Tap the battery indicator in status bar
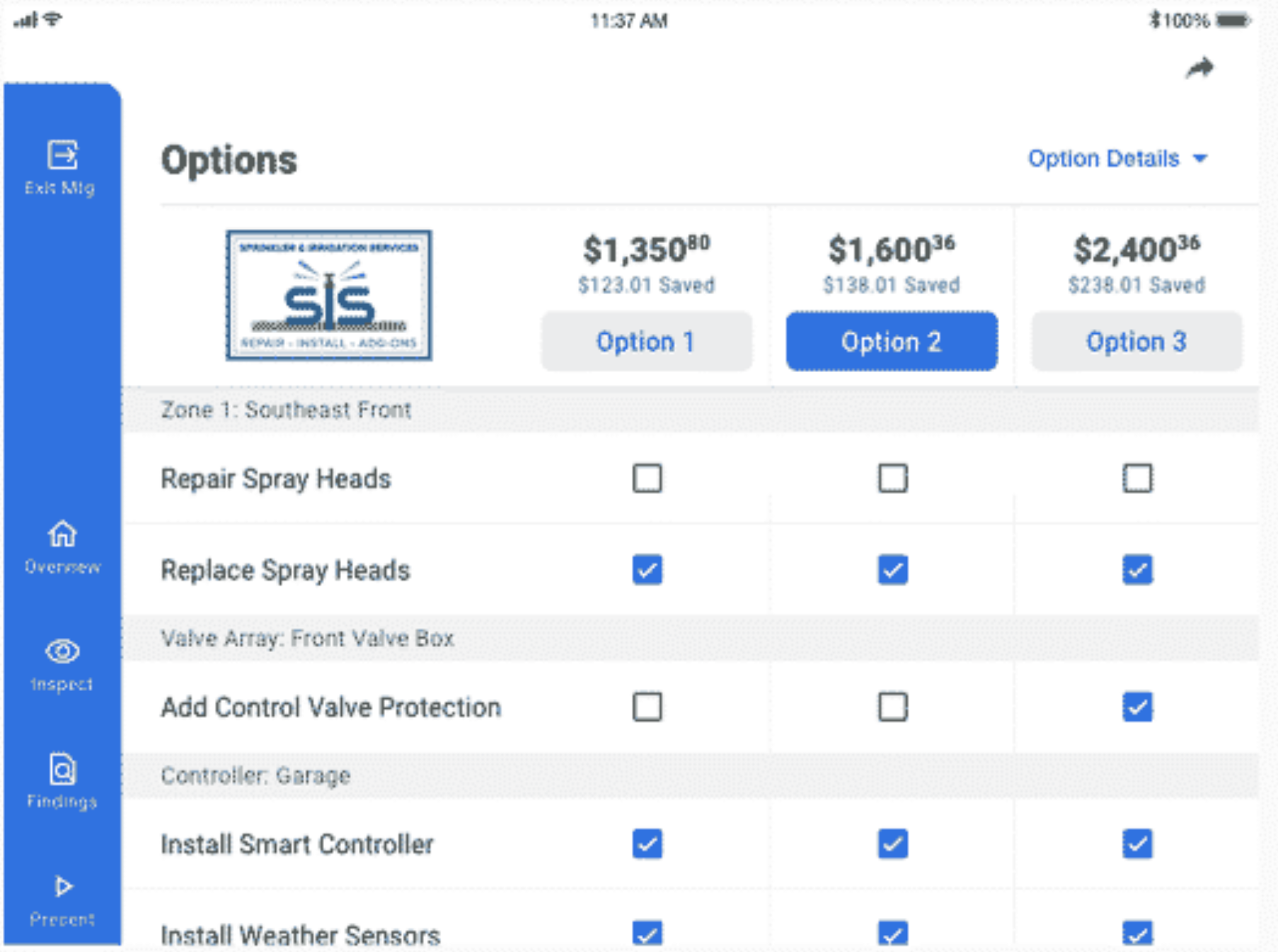 click(x=1233, y=21)
